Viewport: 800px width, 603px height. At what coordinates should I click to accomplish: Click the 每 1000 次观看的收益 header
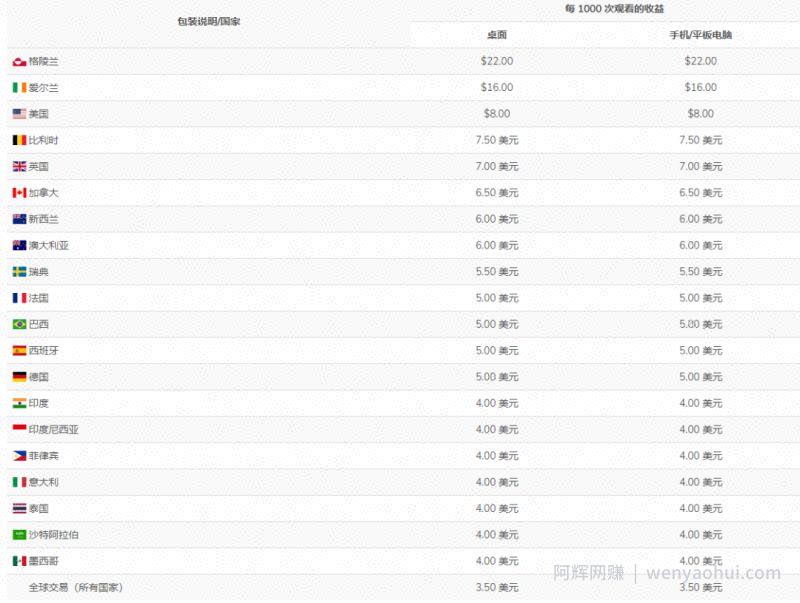click(x=614, y=9)
